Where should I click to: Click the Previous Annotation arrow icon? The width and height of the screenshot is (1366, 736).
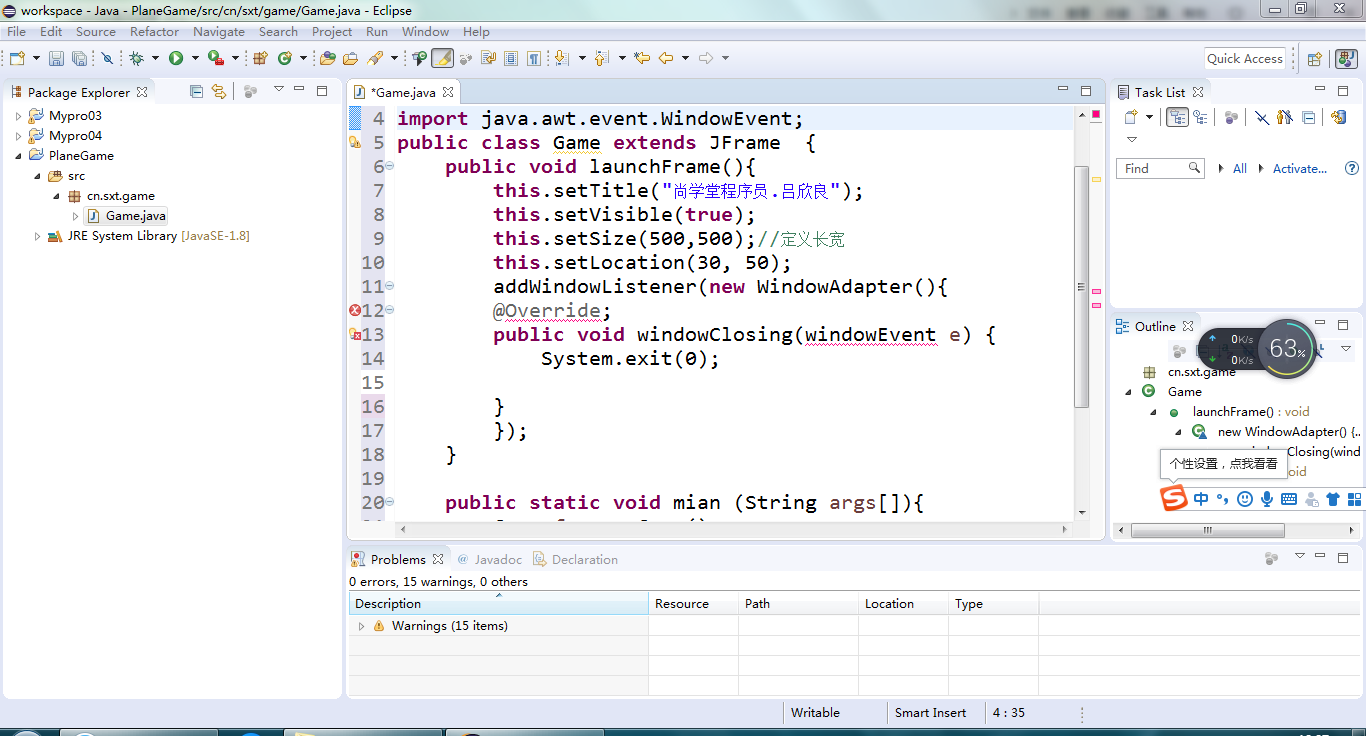coord(601,58)
